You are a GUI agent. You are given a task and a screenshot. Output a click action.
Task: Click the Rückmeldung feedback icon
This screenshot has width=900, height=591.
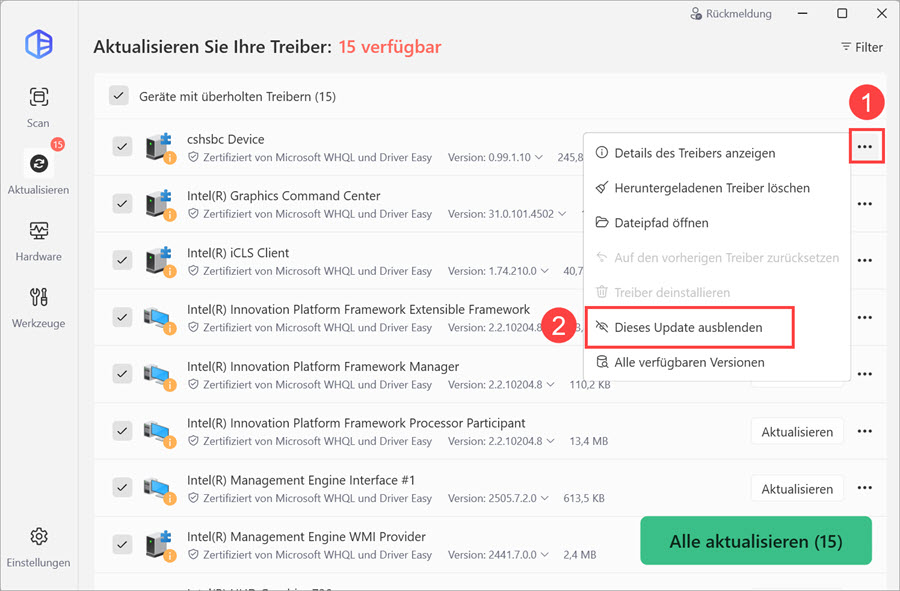pos(696,13)
